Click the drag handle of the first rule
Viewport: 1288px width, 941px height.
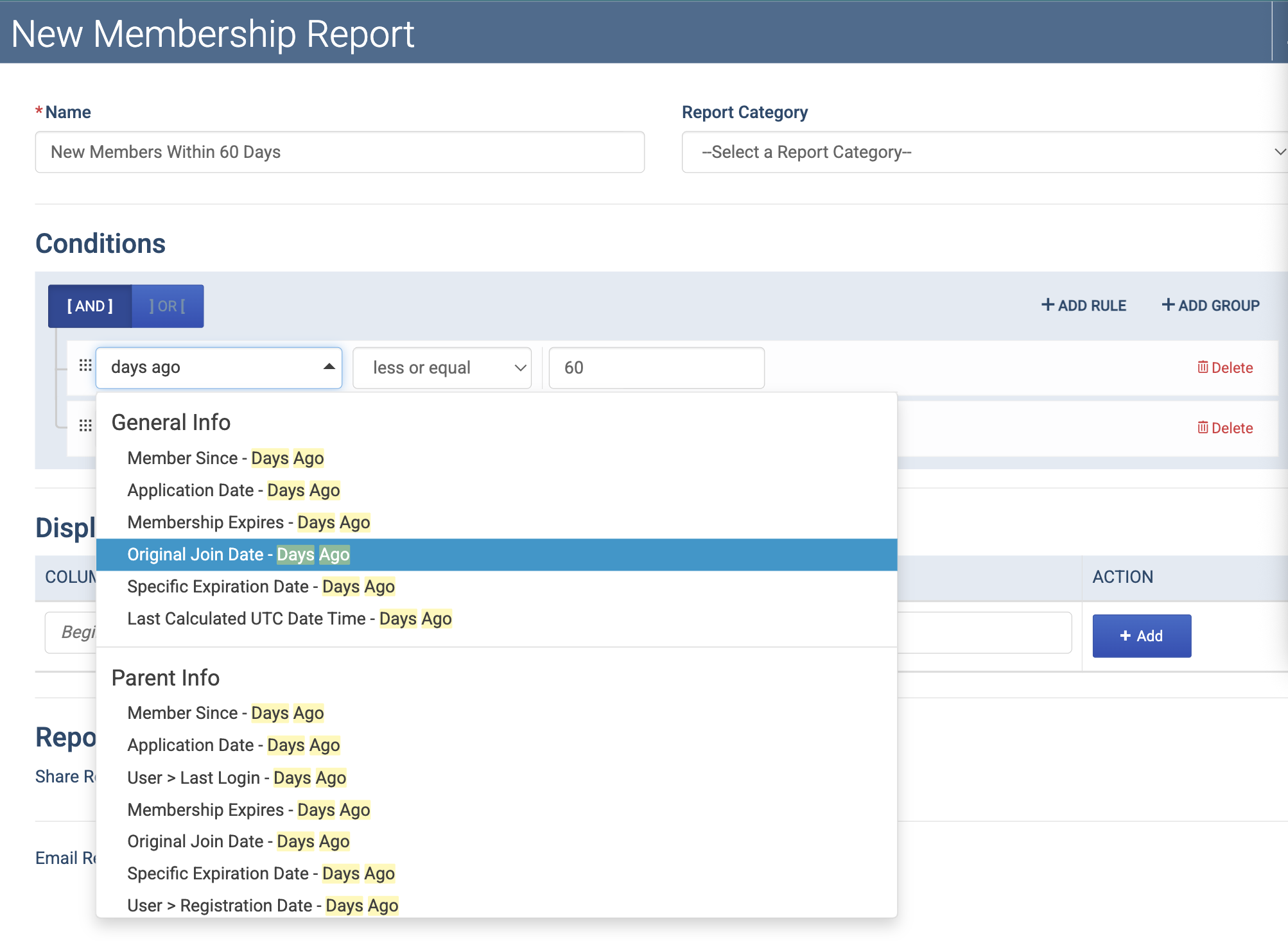(x=85, y=365)
